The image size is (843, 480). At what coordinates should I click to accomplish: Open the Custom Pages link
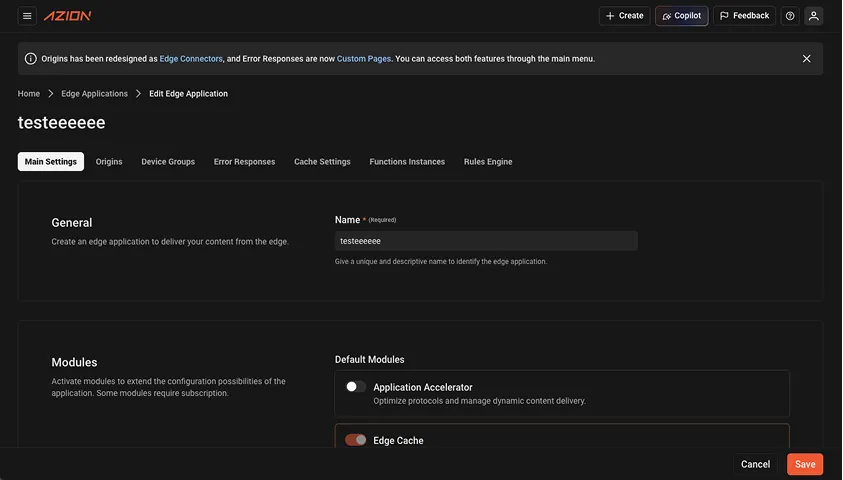pos(364,59)
